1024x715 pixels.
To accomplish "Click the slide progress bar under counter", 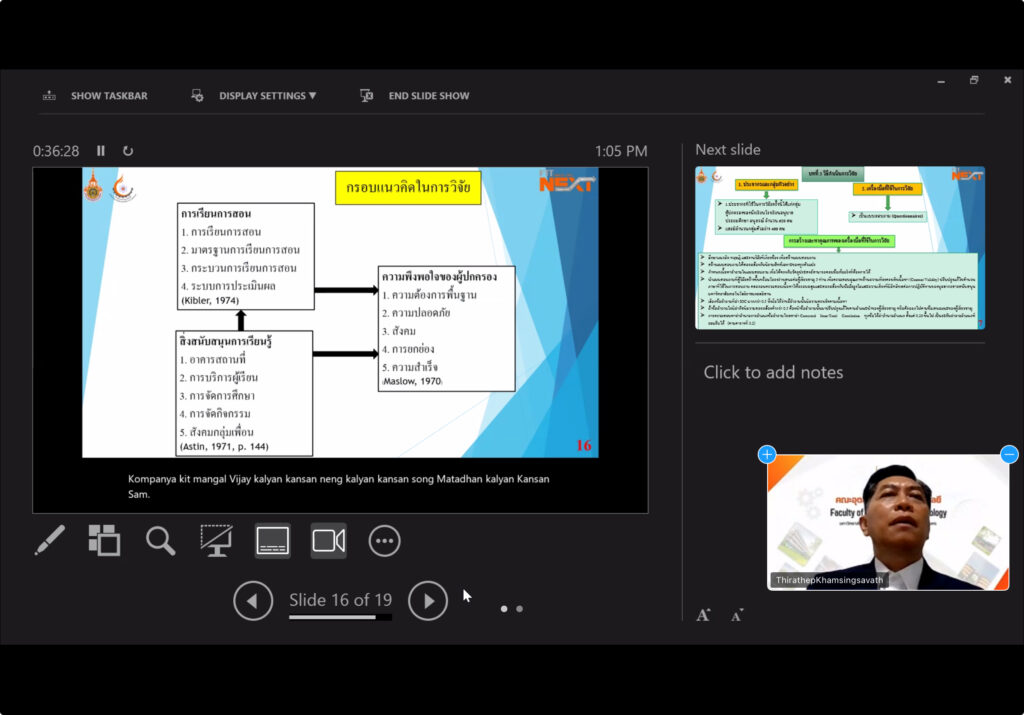I will [x=340, y=617].
